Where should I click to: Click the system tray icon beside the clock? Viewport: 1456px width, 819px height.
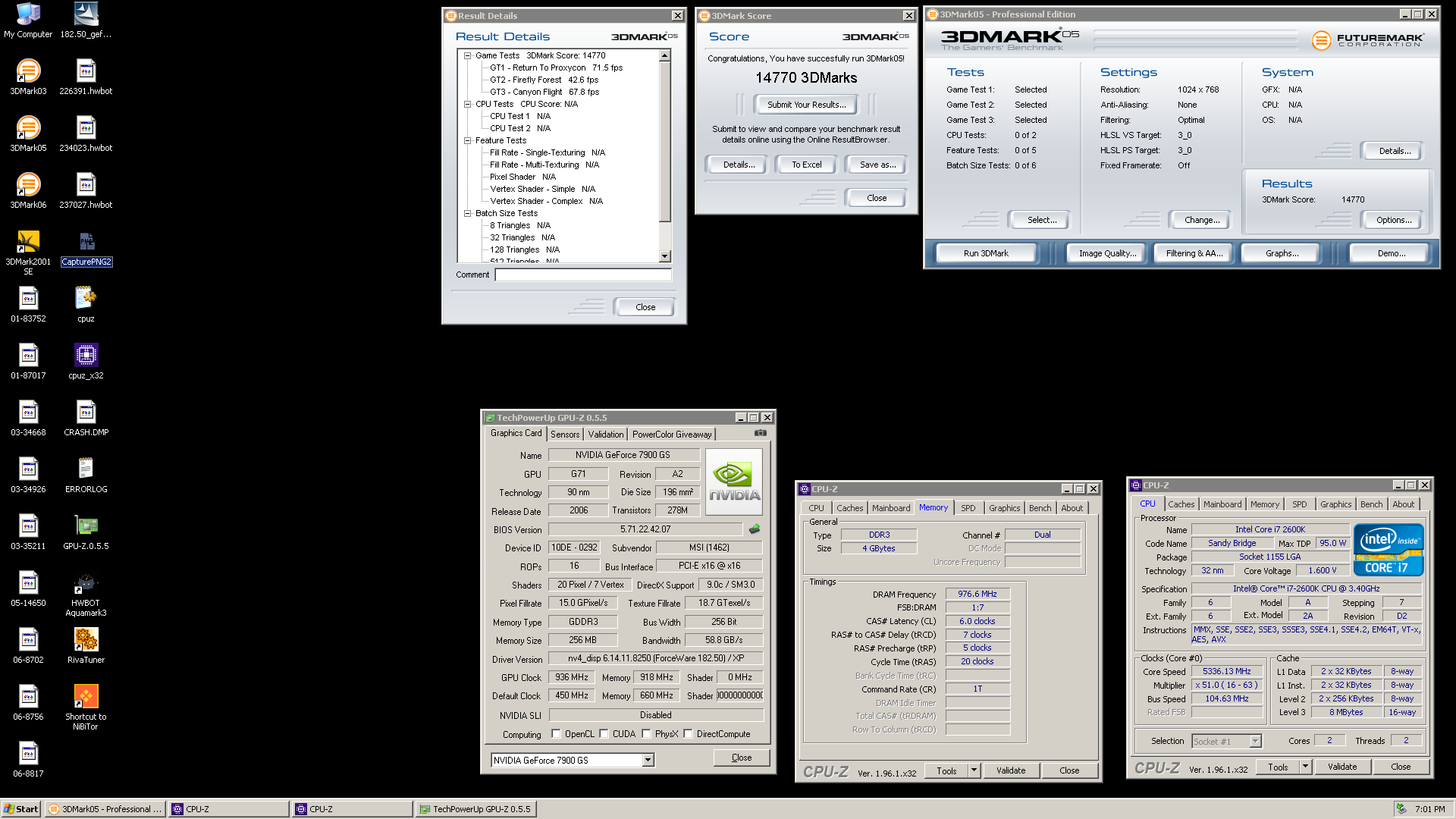point(1401,809)
